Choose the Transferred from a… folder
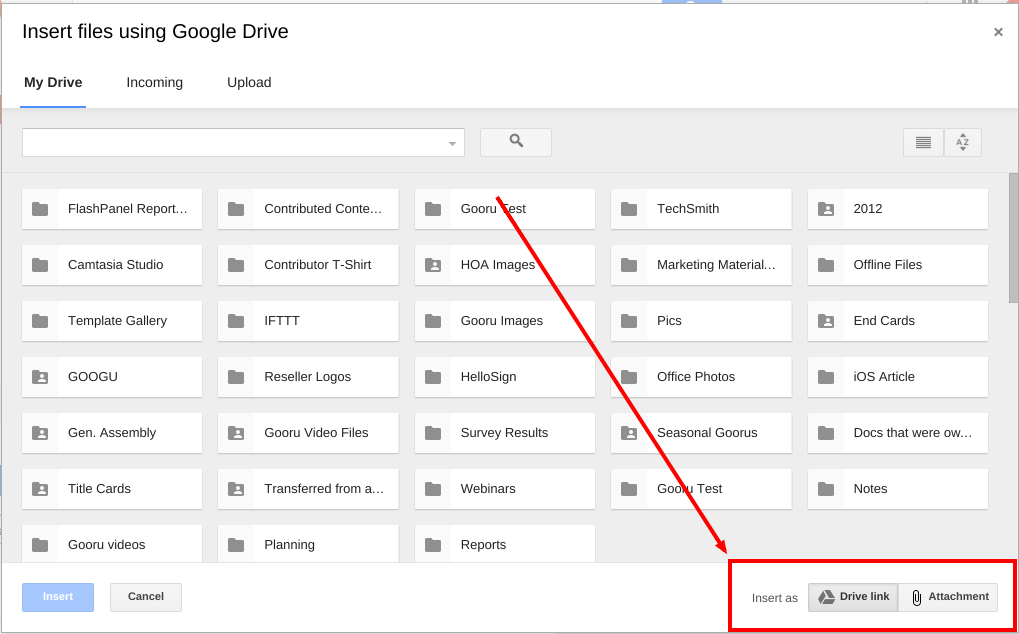The image size is (1019, 634). (x=308, y=489)
